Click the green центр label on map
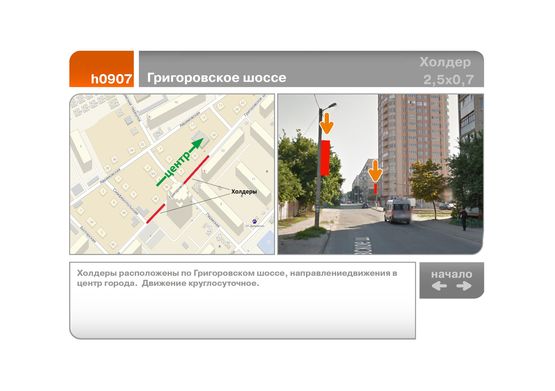Image resolution: width=555 pixels, height=391 pixels. click(x=178, y=164)
